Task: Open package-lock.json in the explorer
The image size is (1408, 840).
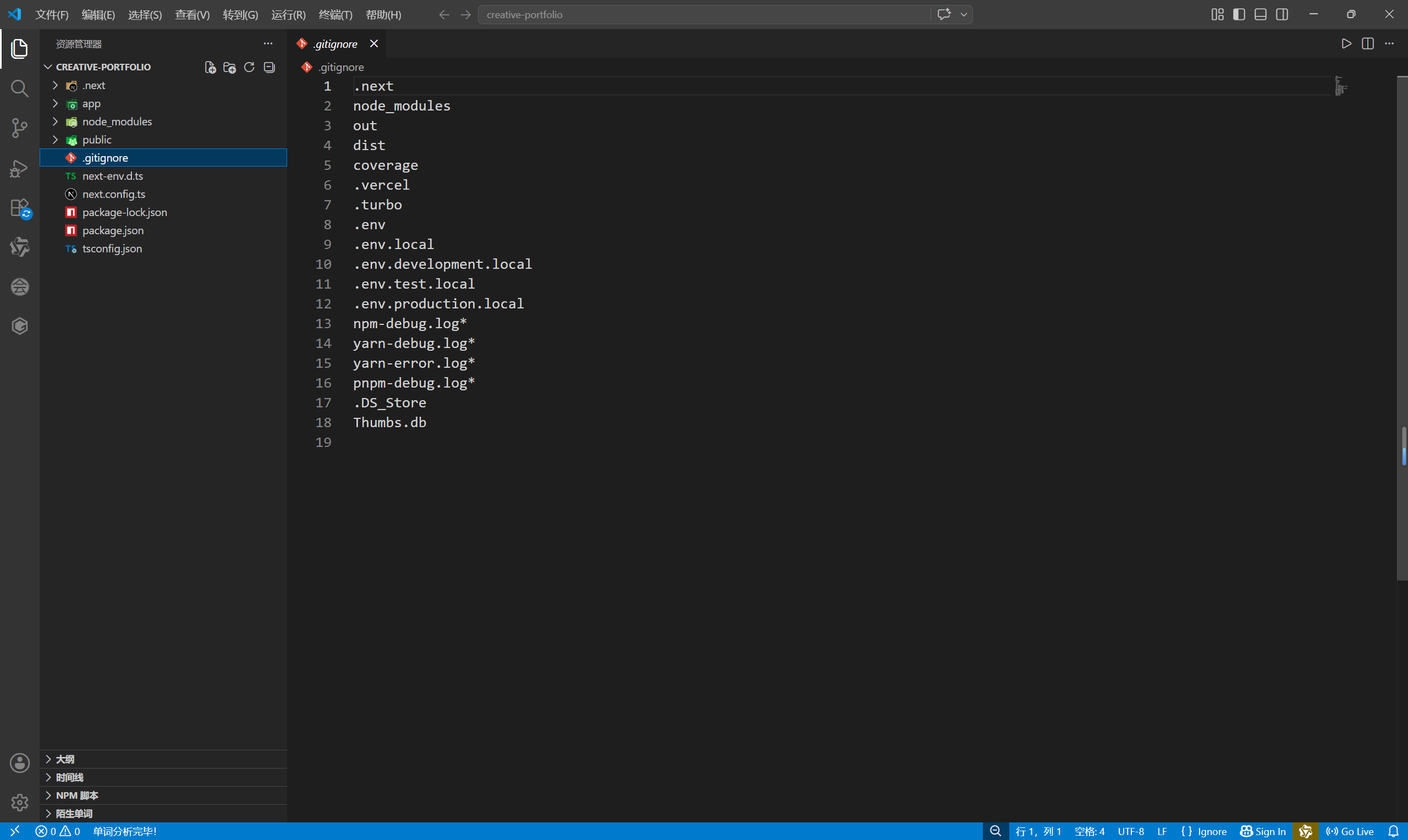Action: tap(163, 212)
